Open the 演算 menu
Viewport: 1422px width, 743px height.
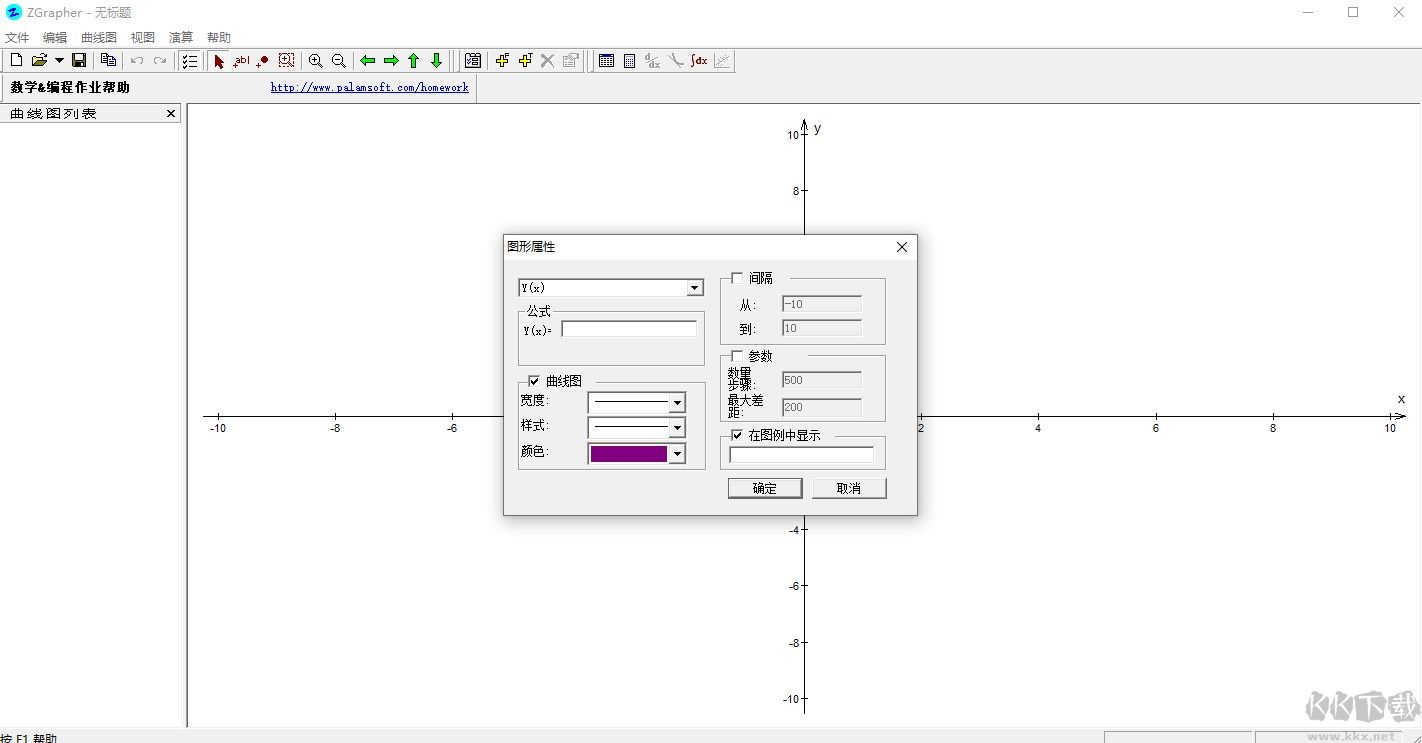coord(181,37)
